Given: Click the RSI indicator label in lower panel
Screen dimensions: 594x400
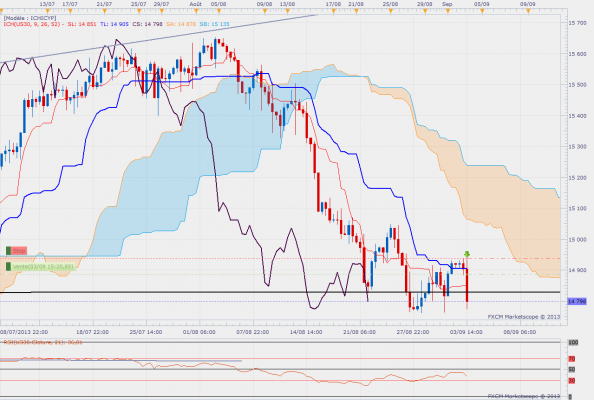Looking at the screenshot, I should (43, 342).
